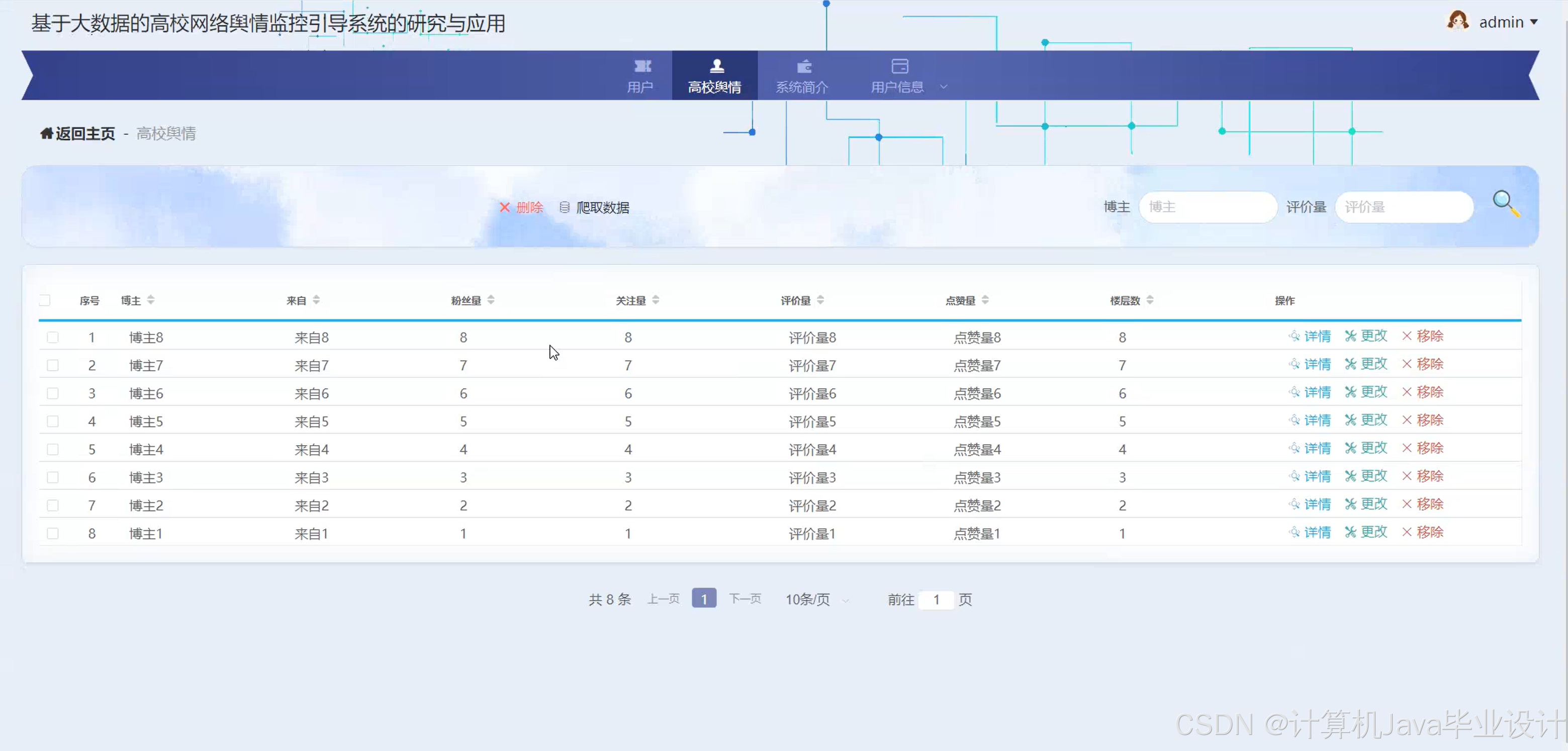Check the checkbox for row 博主3
Screen dimensions: 1568x751
coord(53,477)
